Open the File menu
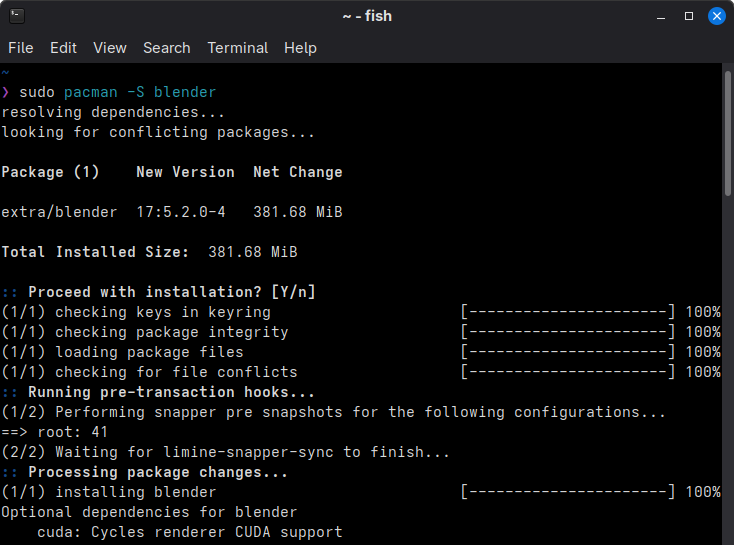Screen dimensions: 734x545 coord(21,48)
